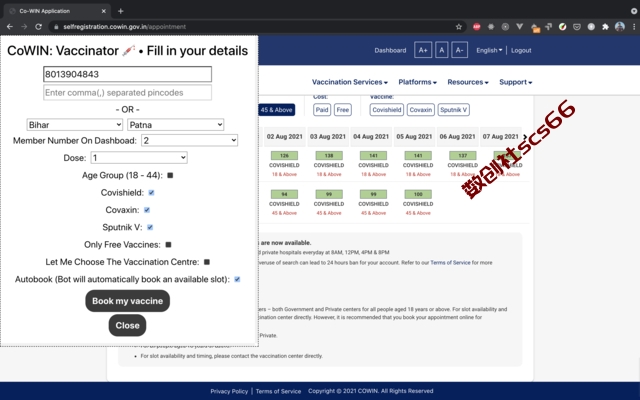Select the 94 slot, 45 & Above row
This screenshot has height=400, width=640.
click(x=284, y=194)
